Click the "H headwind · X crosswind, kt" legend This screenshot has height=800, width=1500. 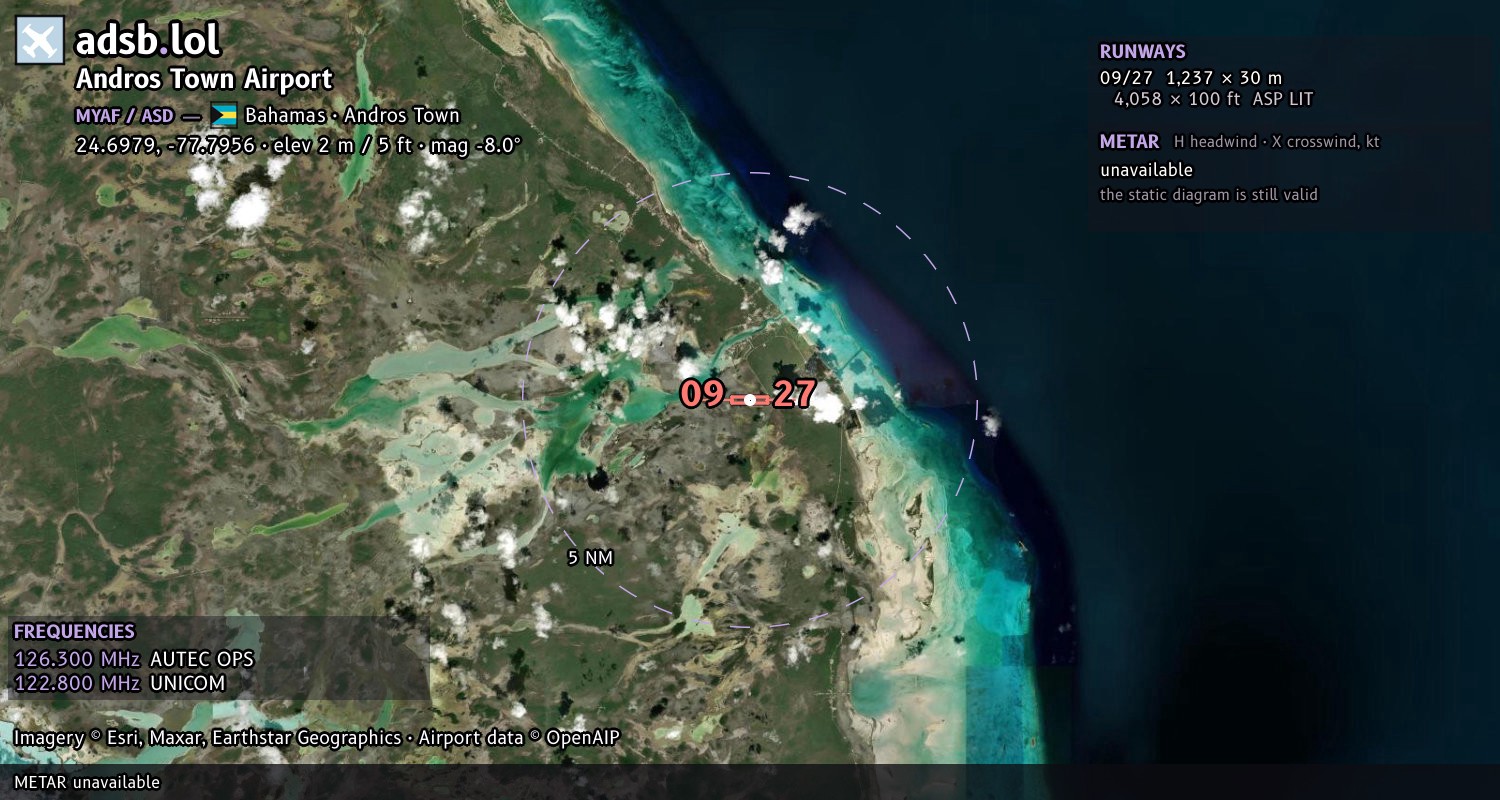[1277, 142]
